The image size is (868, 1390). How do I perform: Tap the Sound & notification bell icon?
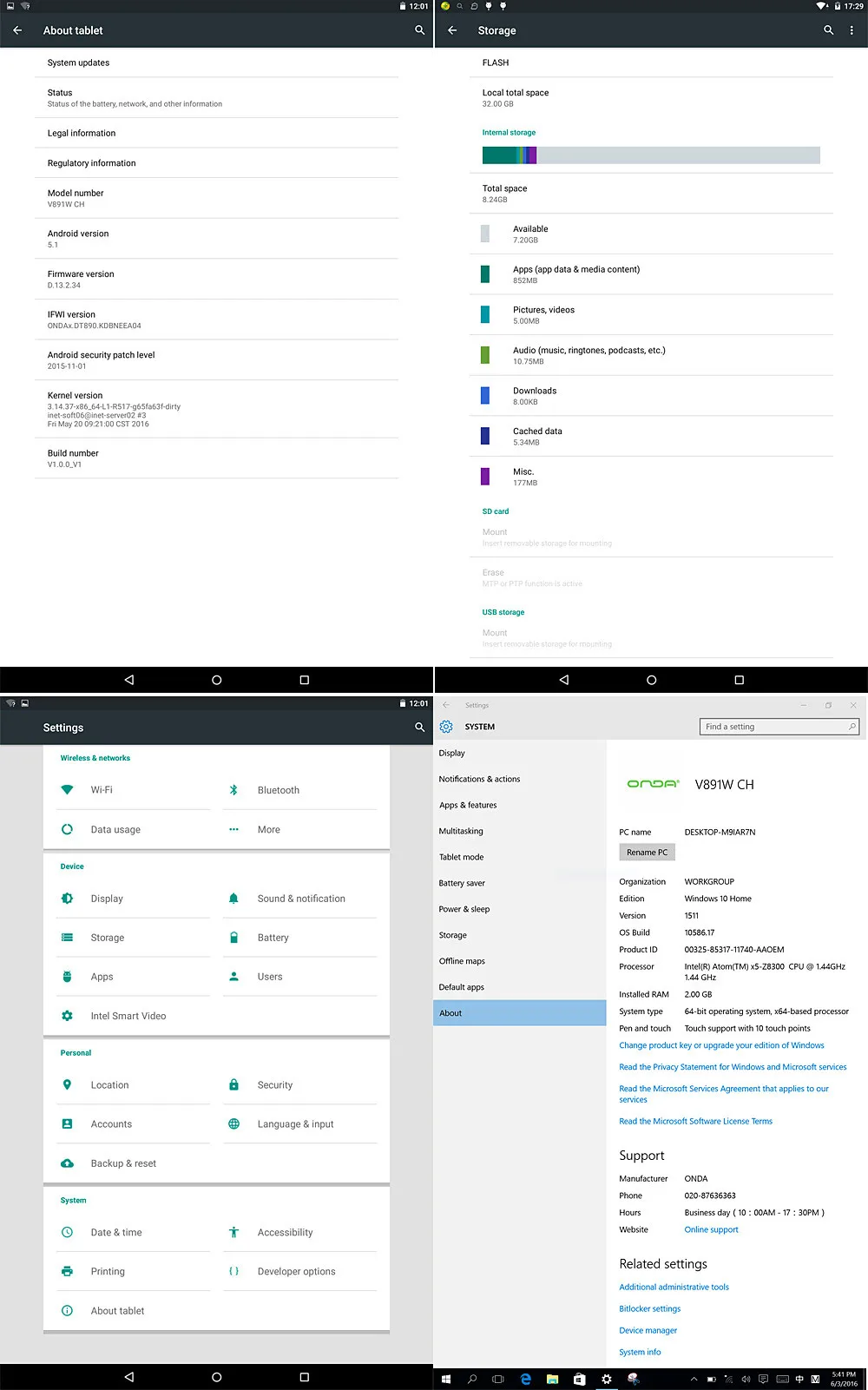pos(233,899)
